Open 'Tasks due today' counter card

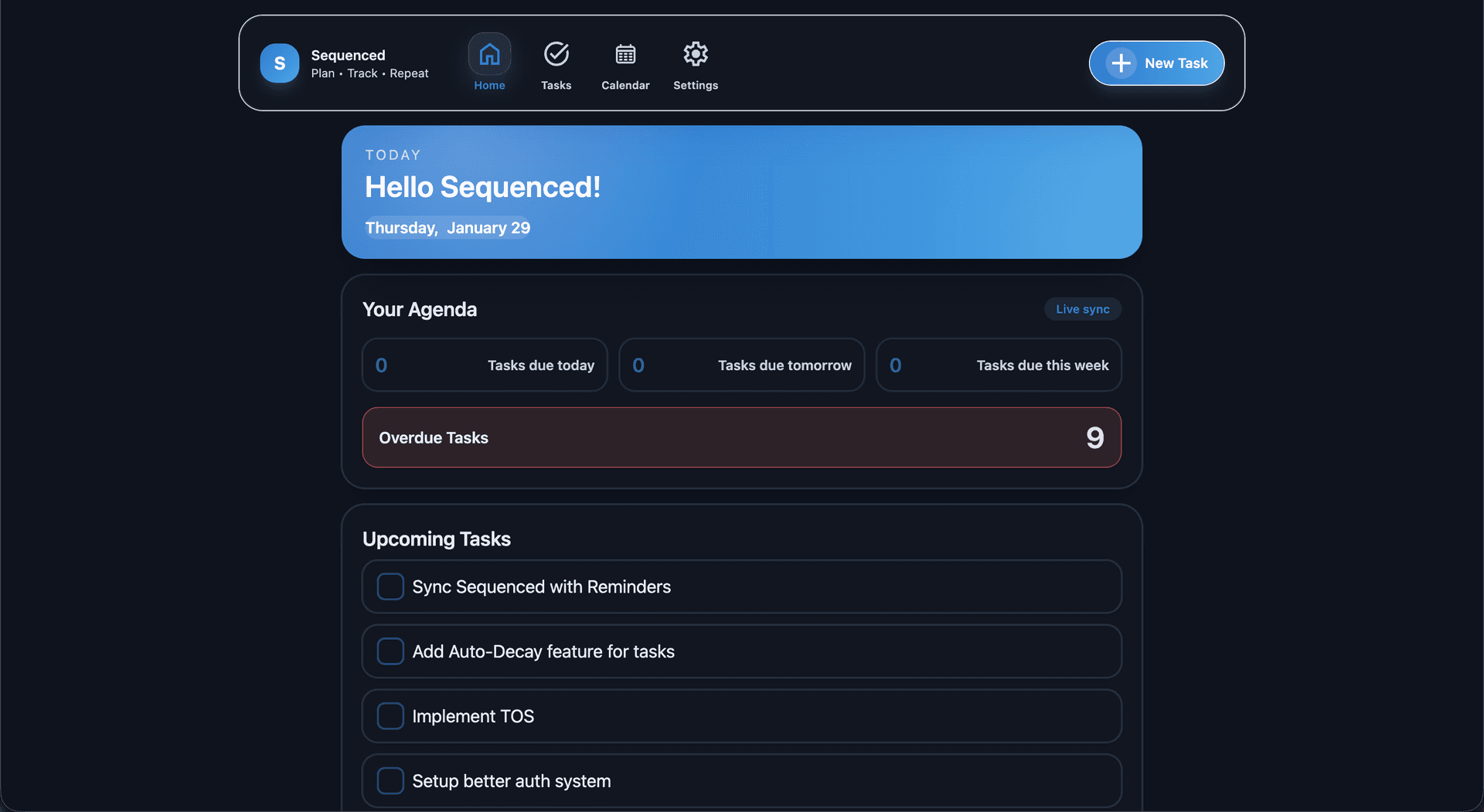484,365
